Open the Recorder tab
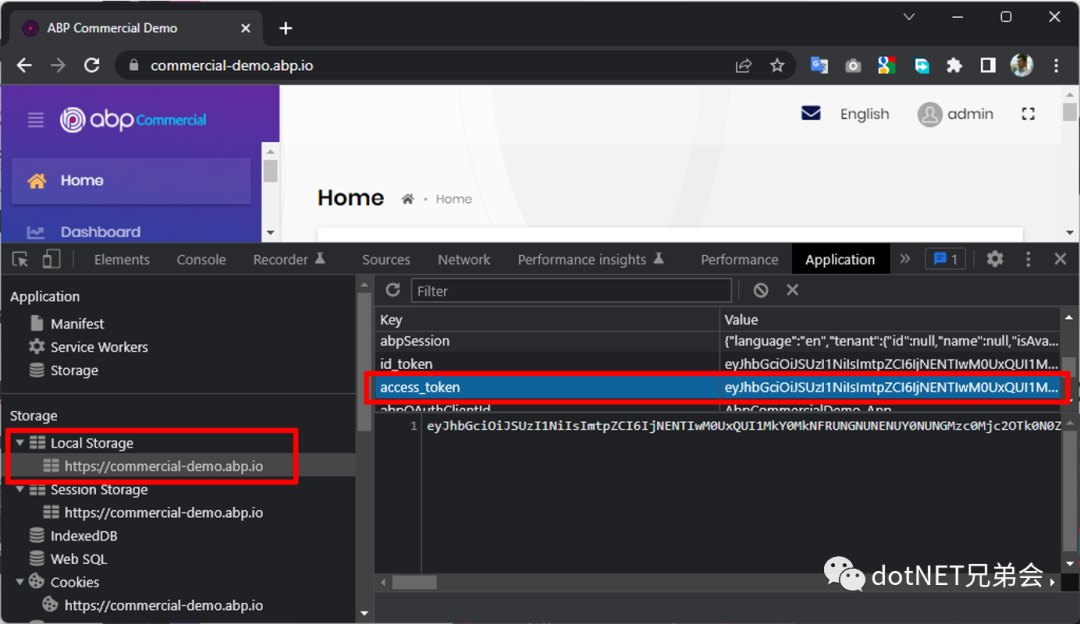Screen dimensions: 1080x624 pyautogui.click(x=289, y=260)
